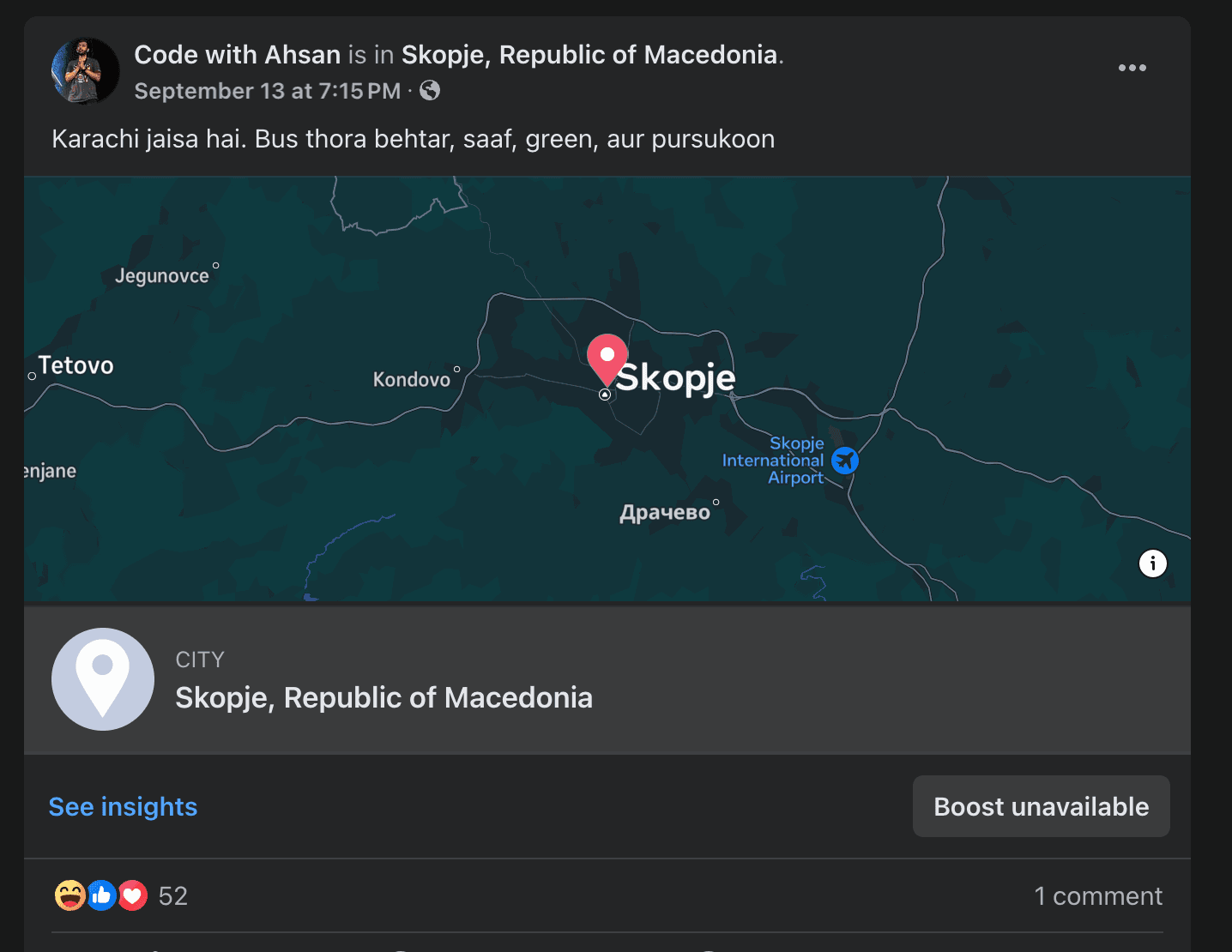Open the Skopje, Republic of Macedonia header link
This screenshot has width=1232, height=952.
pos(589,55)
